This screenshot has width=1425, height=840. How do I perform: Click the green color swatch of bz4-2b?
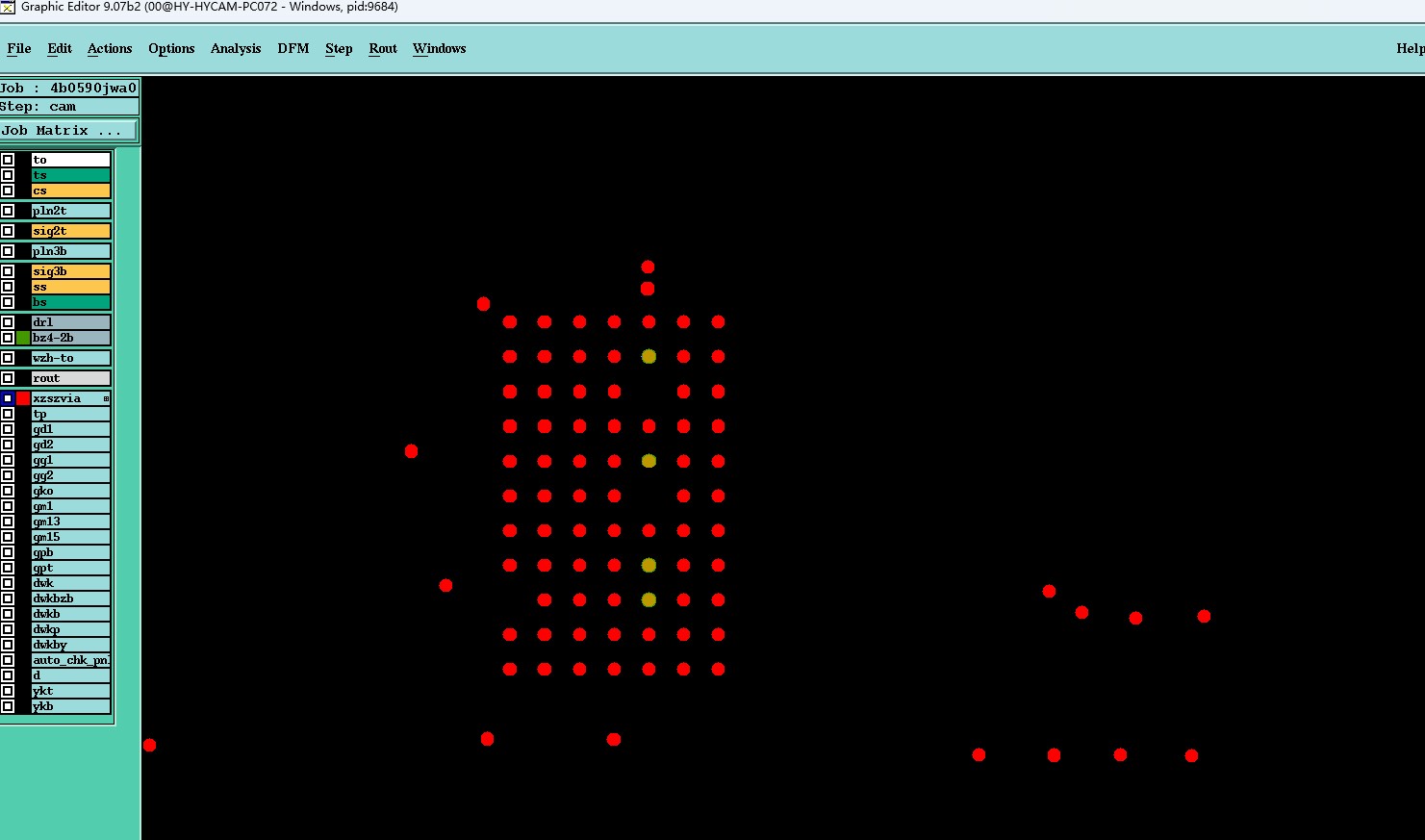(x=23, y=338)
